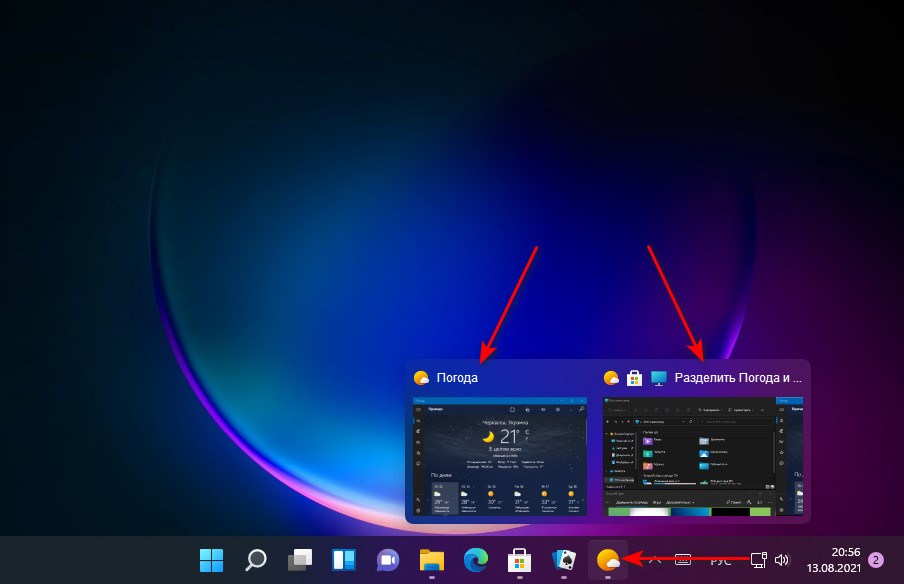Viewport: 904px width, 584px height.
Task: Toggle the pin icon in the Weather toolbar
Action: pyautogui.click(x=543, y=410)
